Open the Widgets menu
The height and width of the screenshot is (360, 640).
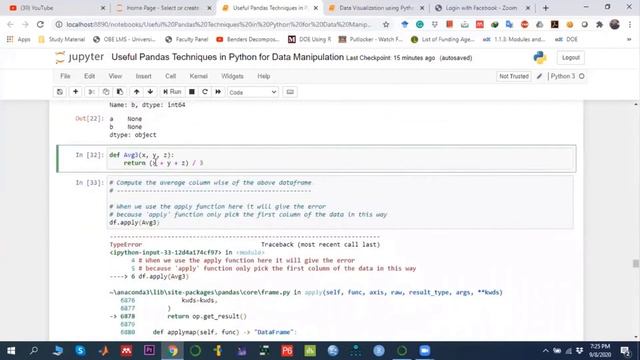click(232, 76)
